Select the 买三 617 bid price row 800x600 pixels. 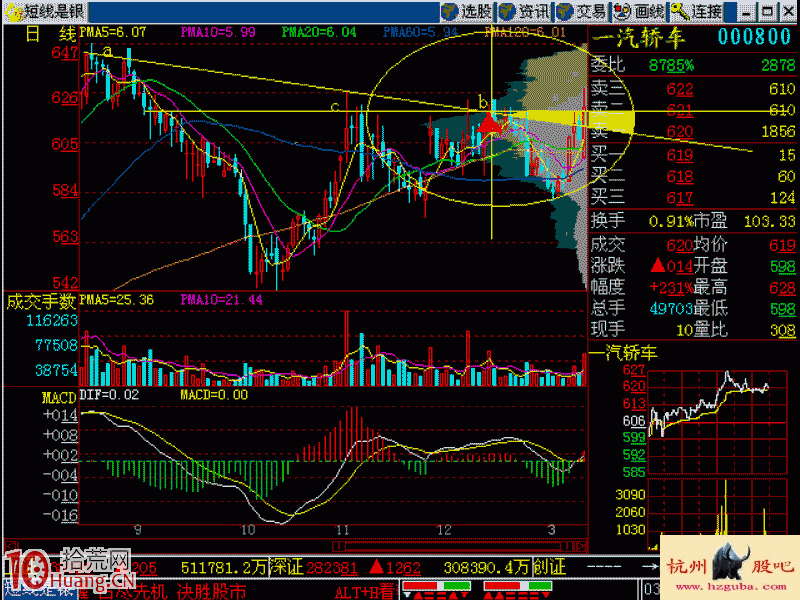pyautogui.click(x=692, y=197)
